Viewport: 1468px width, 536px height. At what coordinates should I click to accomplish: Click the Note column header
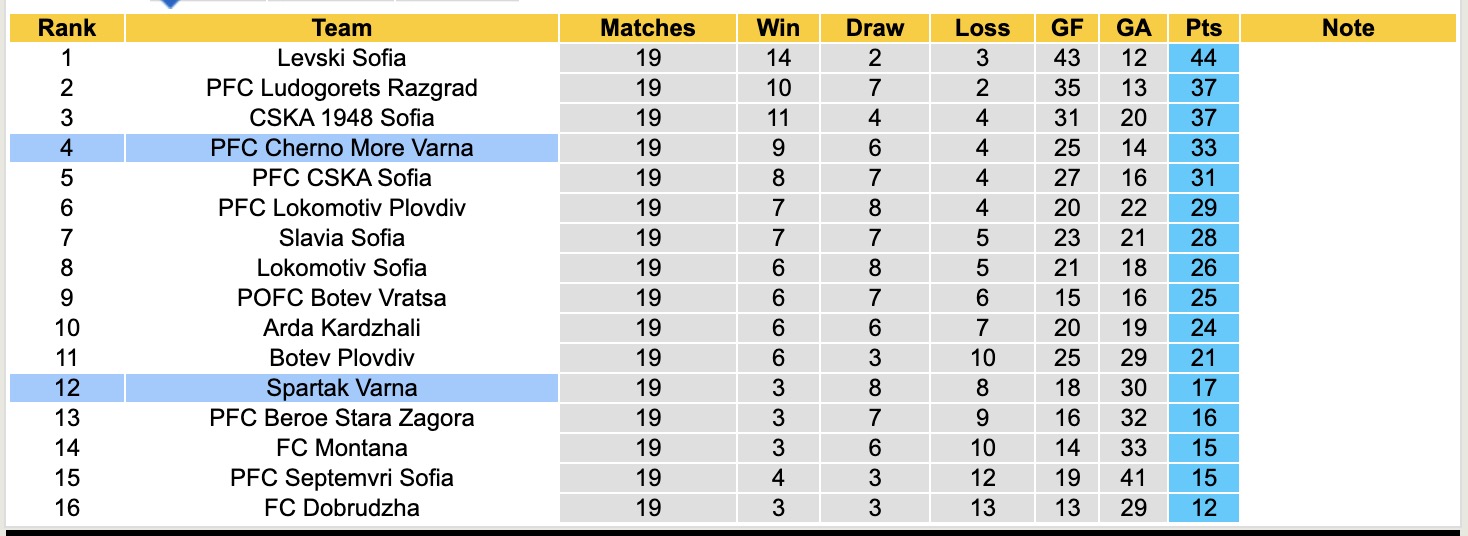1348,28
